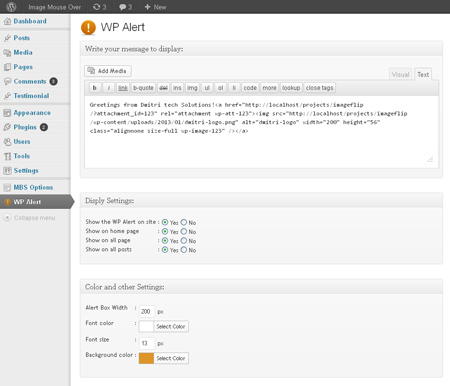Click the ul quicktag button

[207, 88]
